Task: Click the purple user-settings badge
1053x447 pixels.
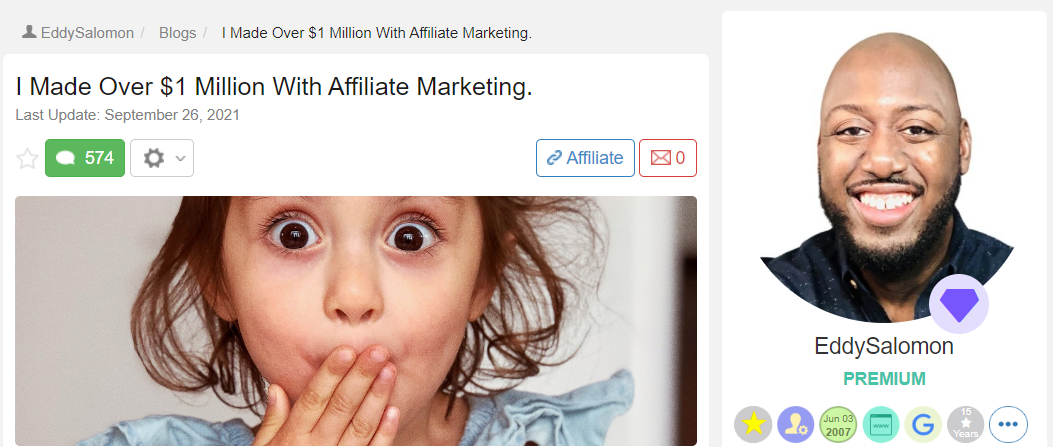Action: (x=796, y=424)
